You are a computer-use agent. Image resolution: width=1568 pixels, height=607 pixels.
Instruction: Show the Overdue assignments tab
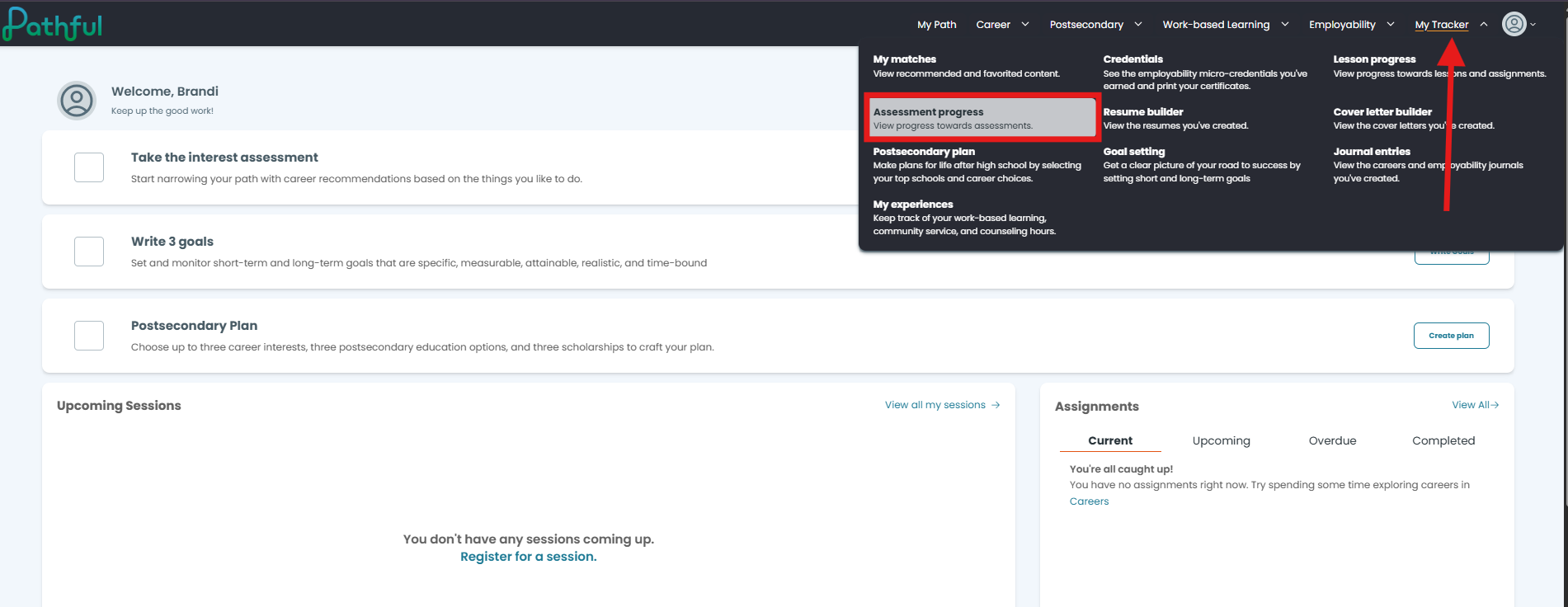(1332, 440)
